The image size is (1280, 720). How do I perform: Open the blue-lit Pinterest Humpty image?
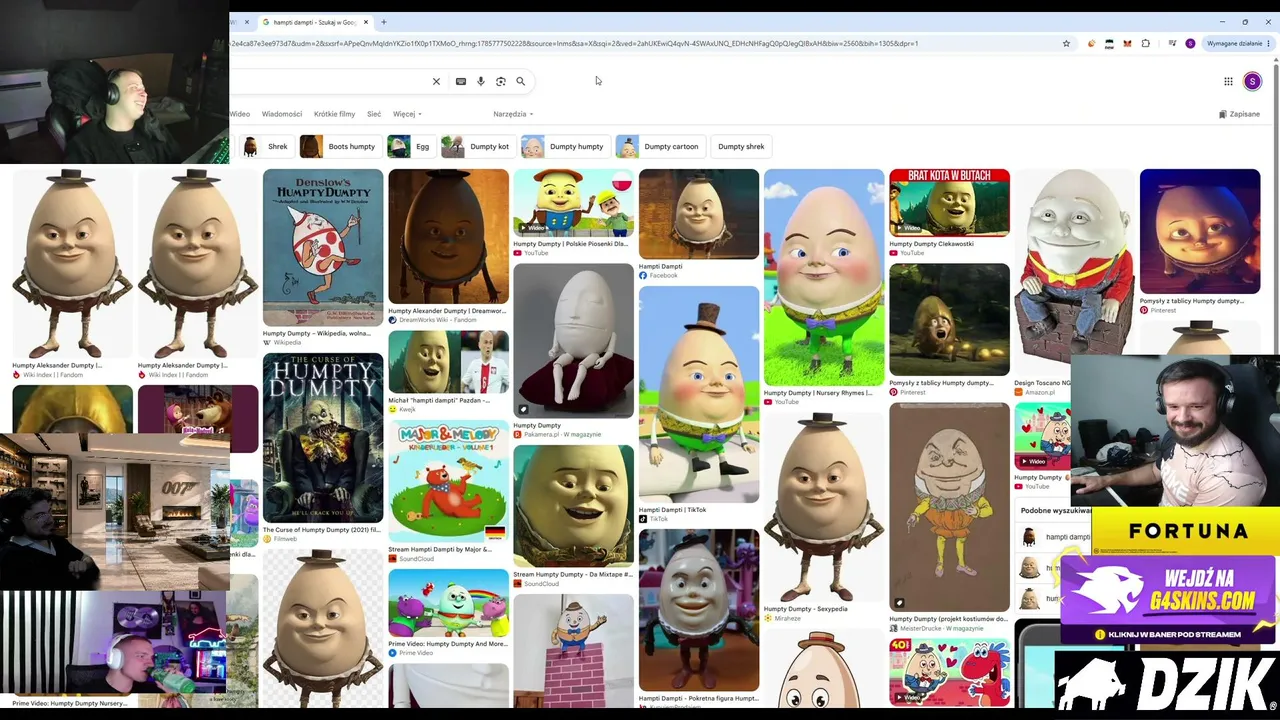[1200, 231]
